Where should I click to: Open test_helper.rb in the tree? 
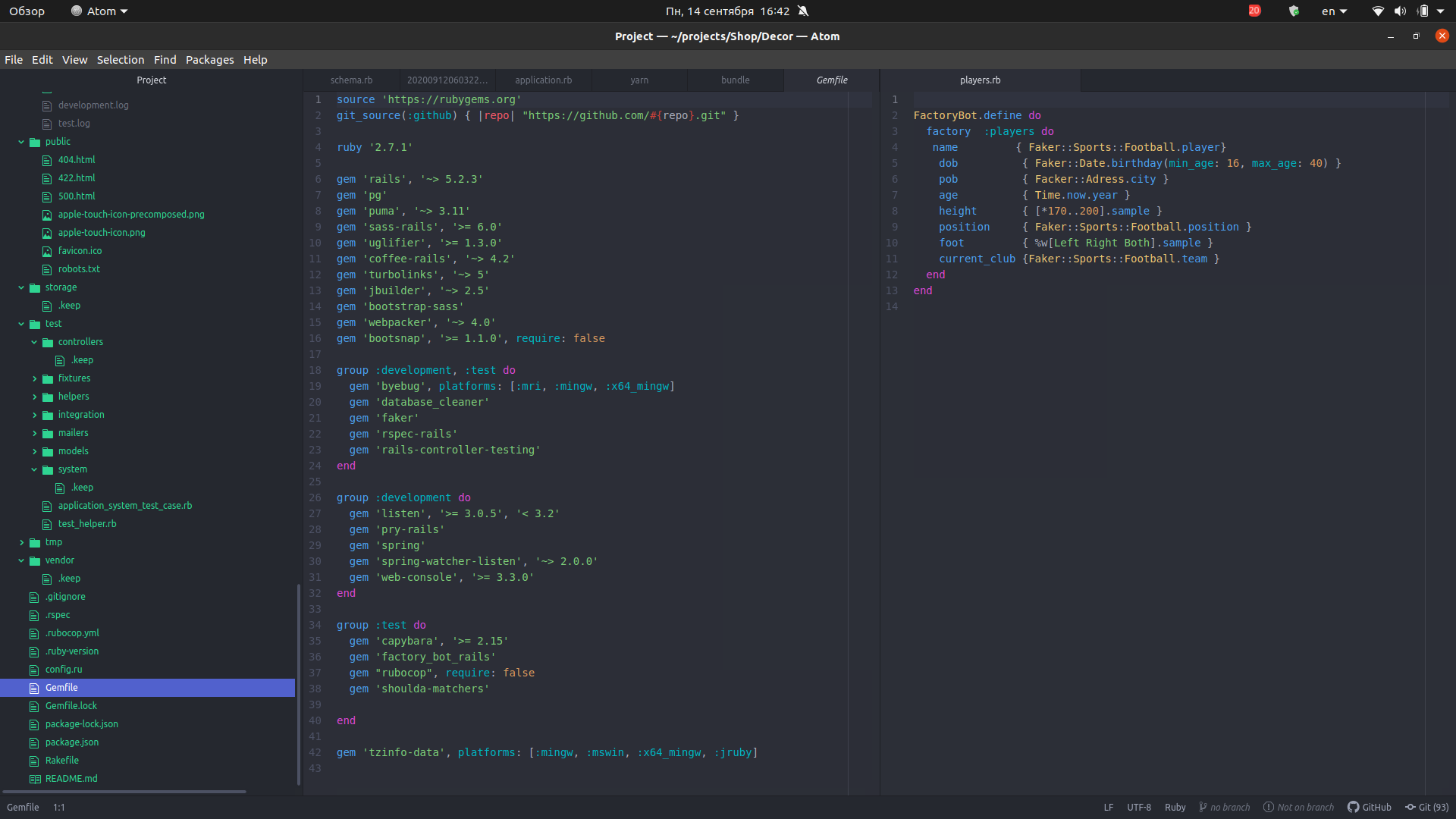(87, 524)
